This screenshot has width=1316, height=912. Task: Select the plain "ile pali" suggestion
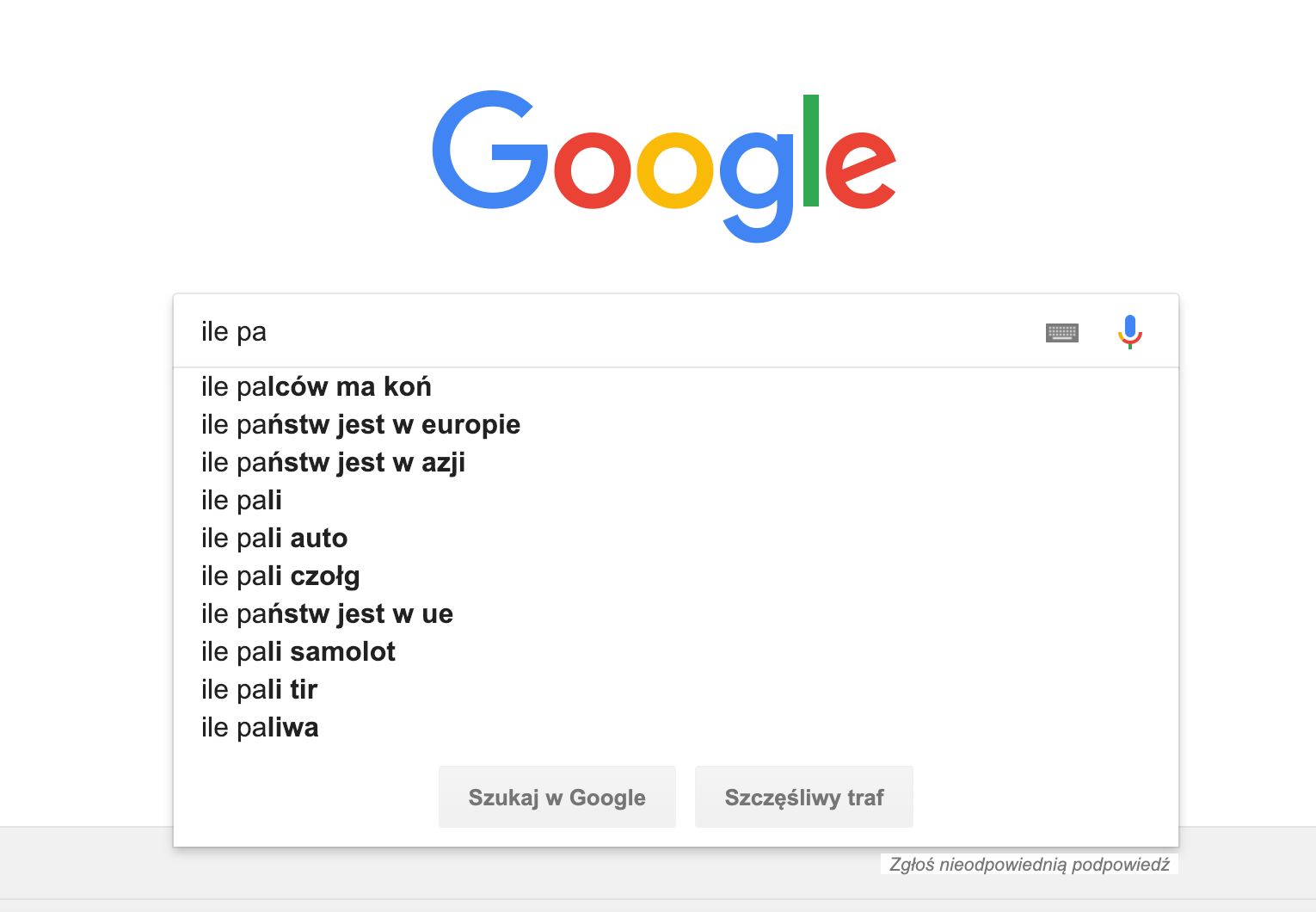point(242,501)
